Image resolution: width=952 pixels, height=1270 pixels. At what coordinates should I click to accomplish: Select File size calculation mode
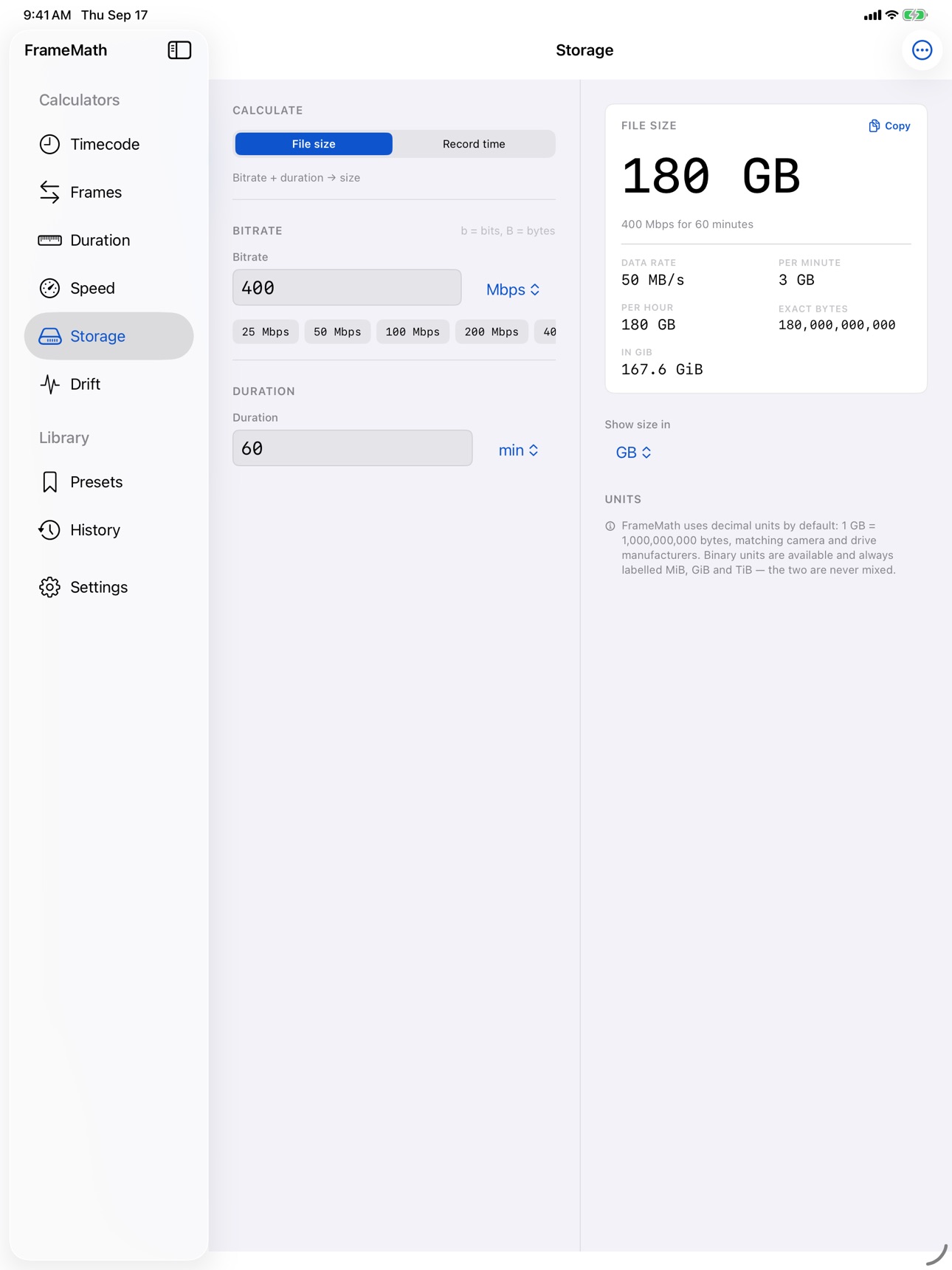tap(314, 144)
